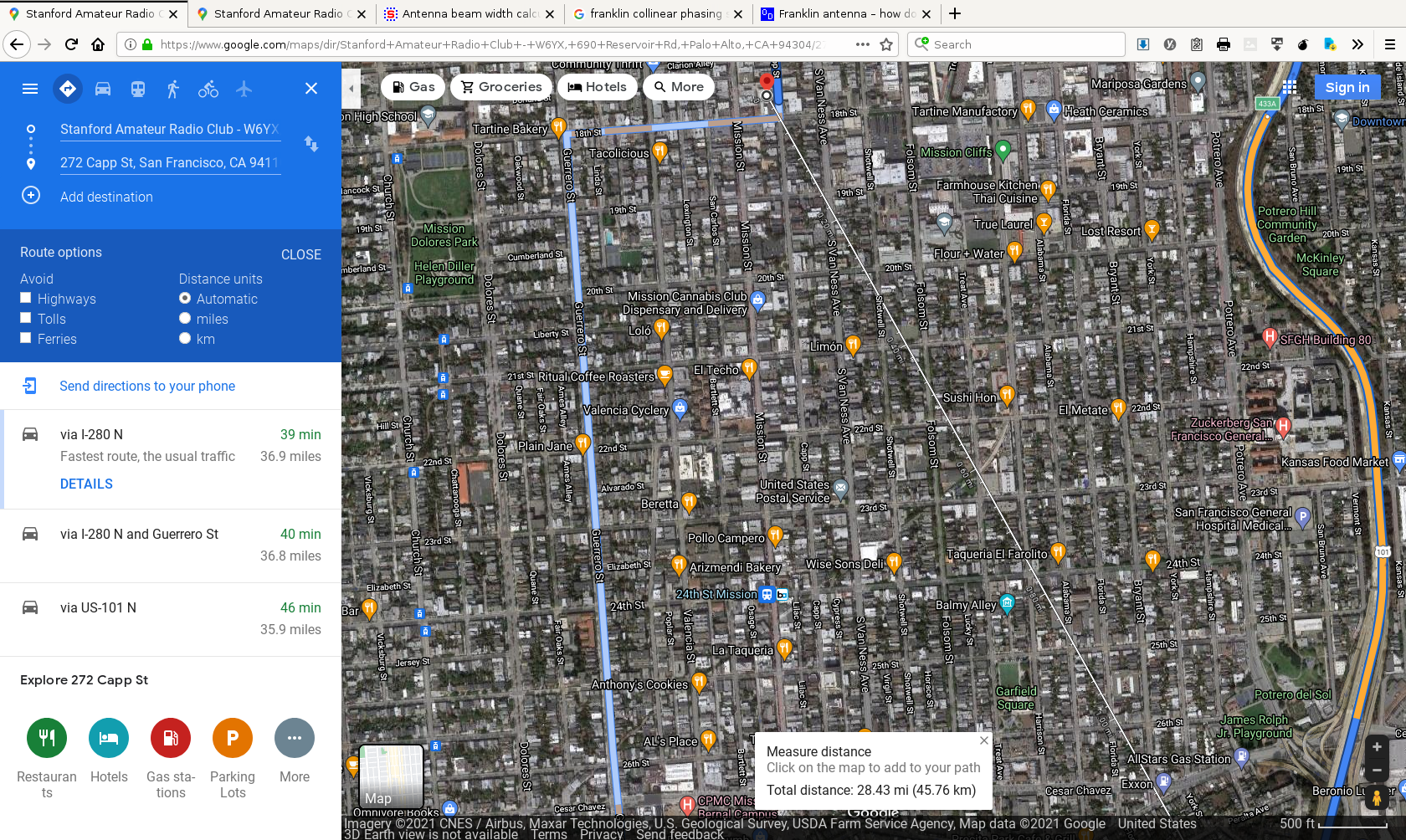Enable the Avoid Highways checkbox
1406x840 pixels.
26,298
